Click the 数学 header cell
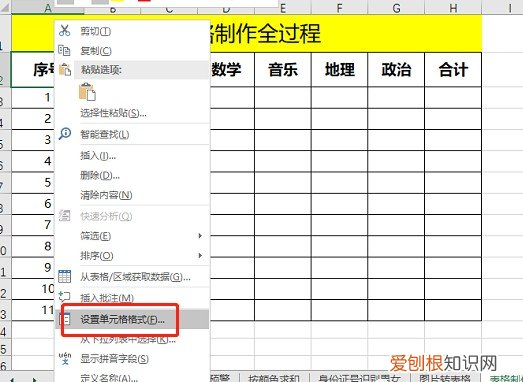523x382 pixels. (232, 69)
